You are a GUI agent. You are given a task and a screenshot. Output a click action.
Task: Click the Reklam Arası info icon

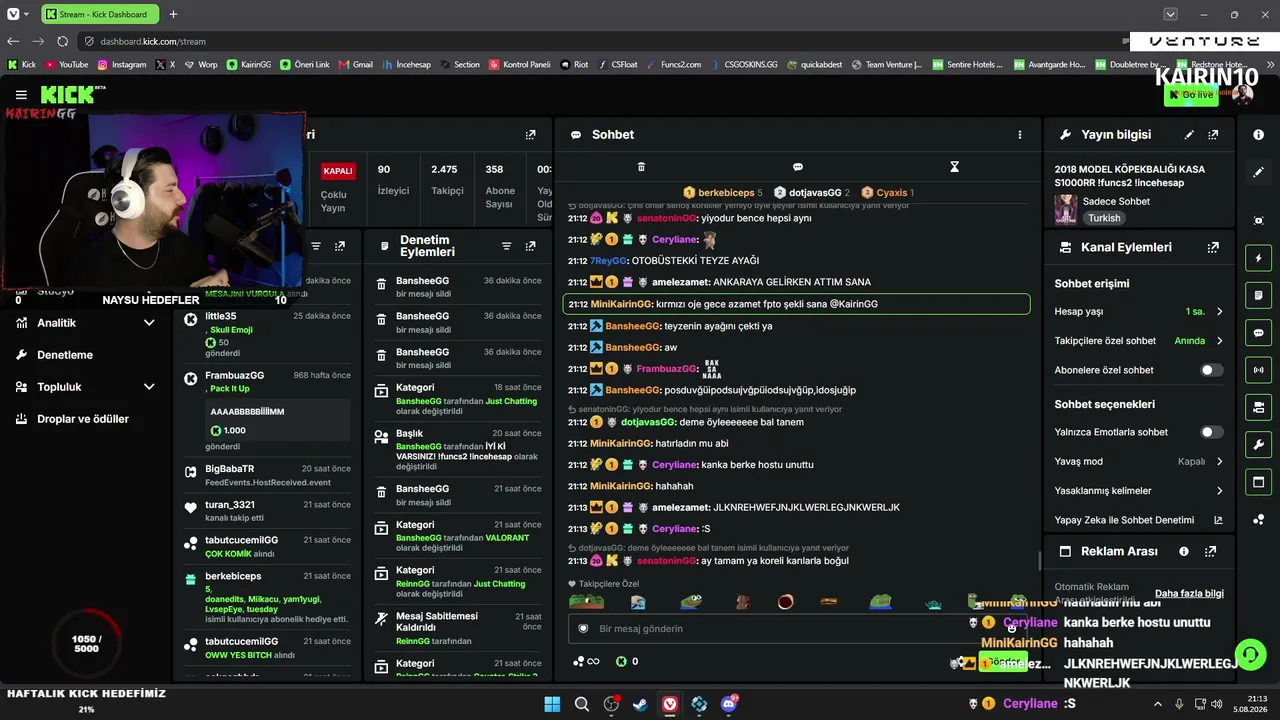point(1184,551)
